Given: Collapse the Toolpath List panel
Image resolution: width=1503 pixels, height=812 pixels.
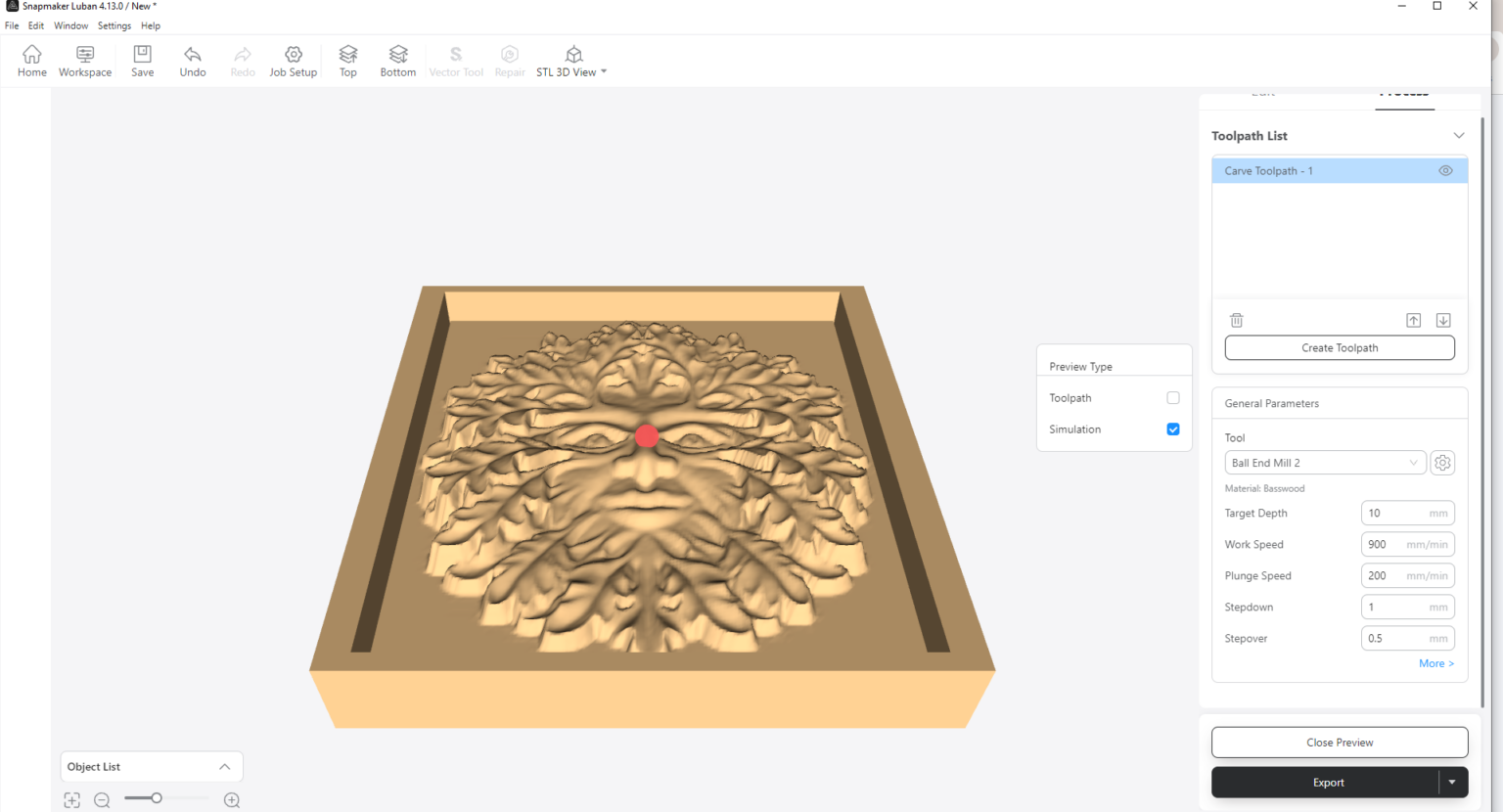Looking at the screenshot, I should (x=1459, y=135).
